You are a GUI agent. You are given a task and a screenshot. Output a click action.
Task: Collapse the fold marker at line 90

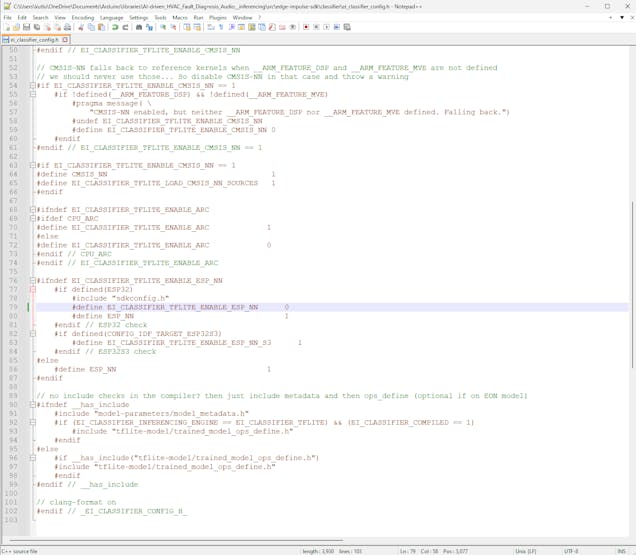point(32,405)
